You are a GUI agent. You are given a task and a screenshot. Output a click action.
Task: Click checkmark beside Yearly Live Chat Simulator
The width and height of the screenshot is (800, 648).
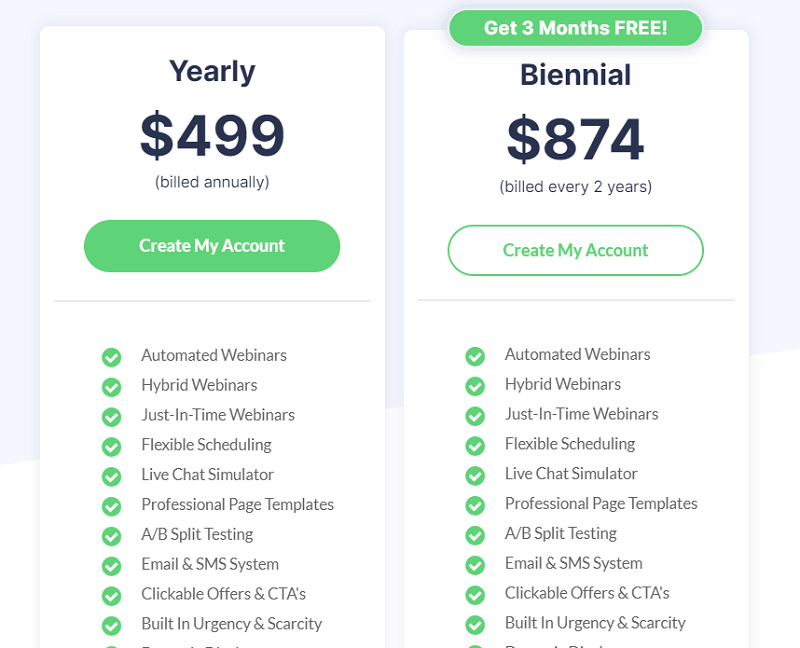[111, 477]
